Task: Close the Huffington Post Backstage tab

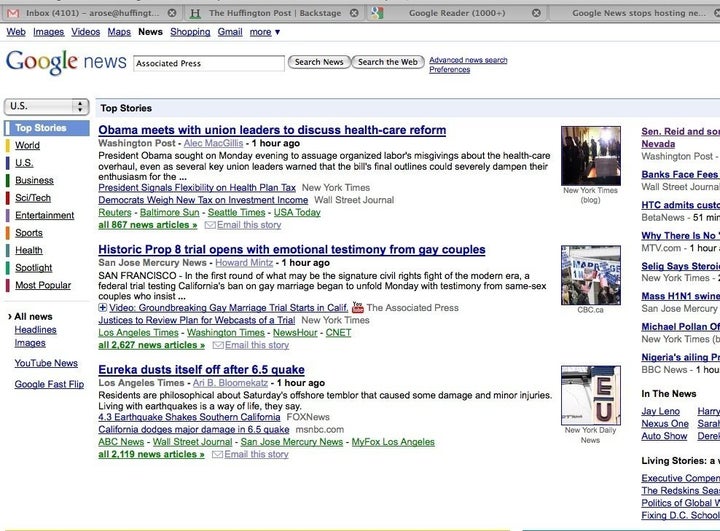Action: 354,13
